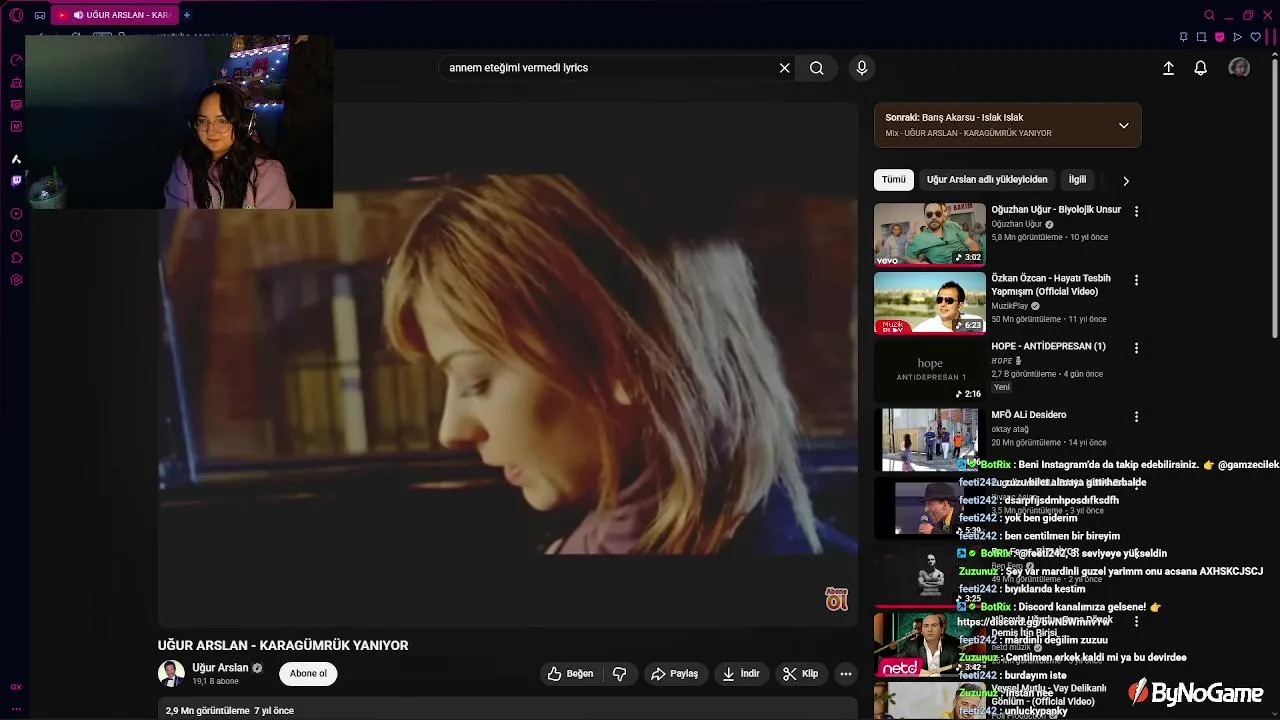Screen dimensions: 1280x720
Task: Toggle the pink ad blocker shield icon
Action: tap(1220, 37)
